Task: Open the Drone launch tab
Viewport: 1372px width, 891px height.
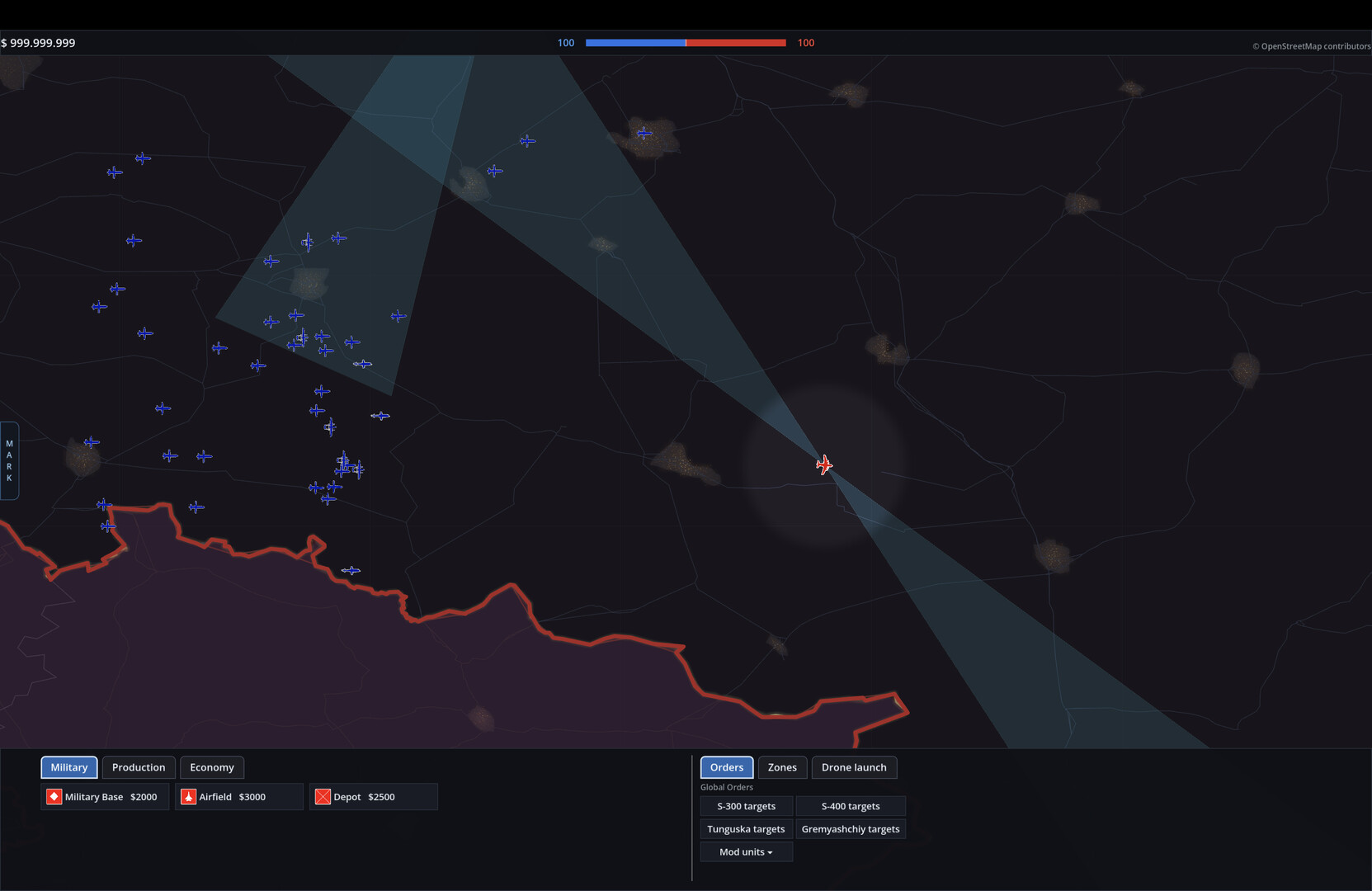Action: pyautogui.click(x=854, y=767)
